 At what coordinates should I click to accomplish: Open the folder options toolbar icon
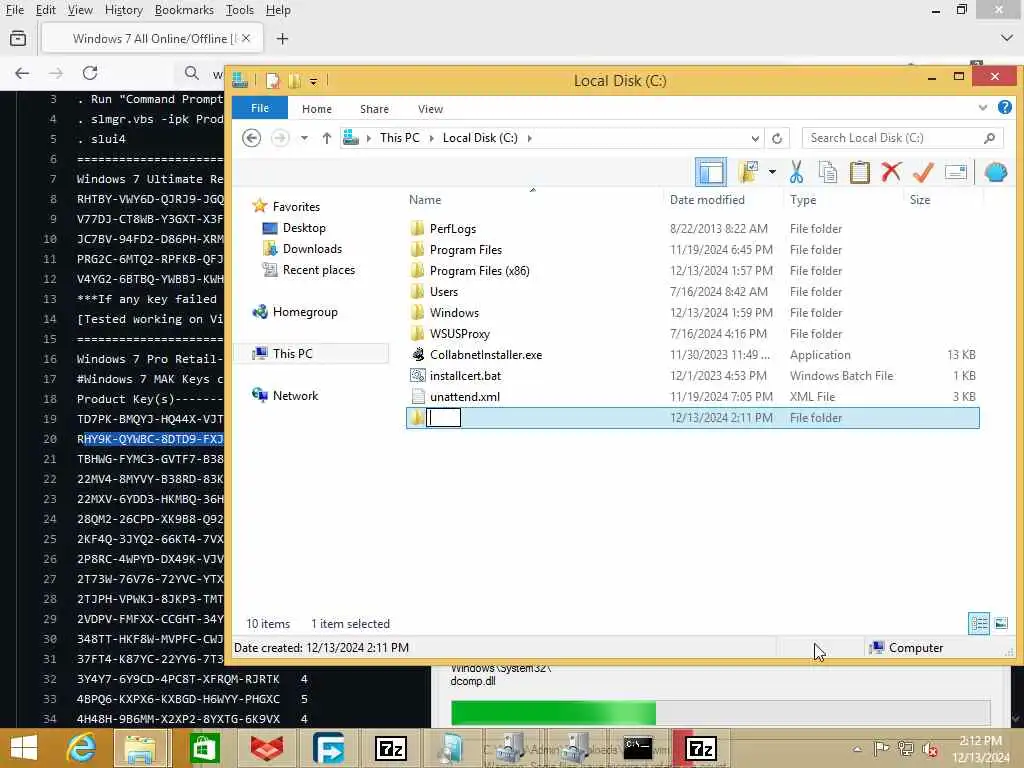(x=748, y=172)
